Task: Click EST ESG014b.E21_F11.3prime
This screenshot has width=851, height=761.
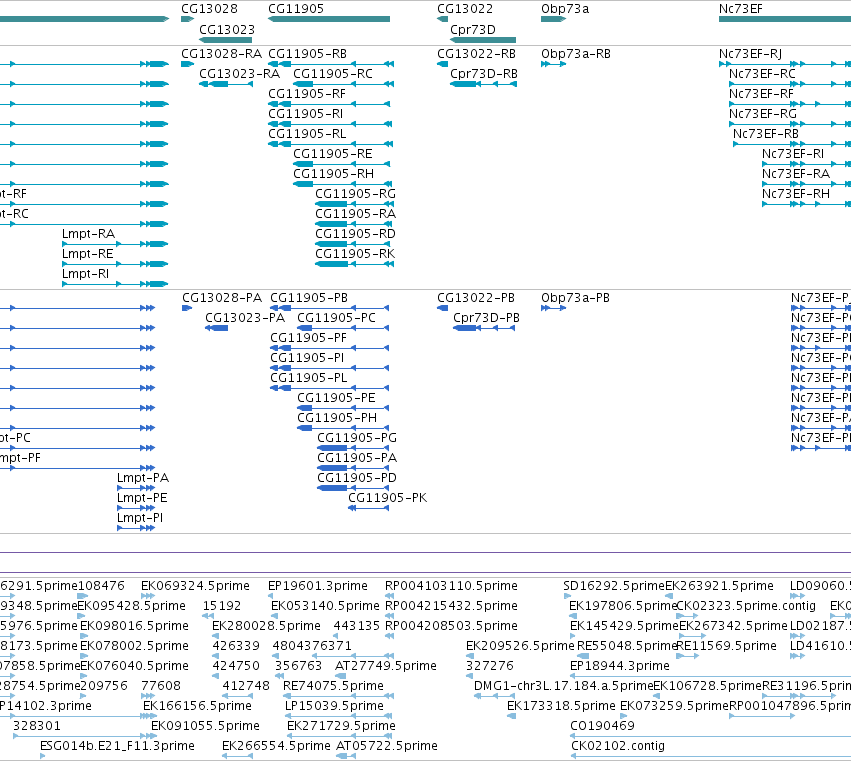Action: coord(117,746)
